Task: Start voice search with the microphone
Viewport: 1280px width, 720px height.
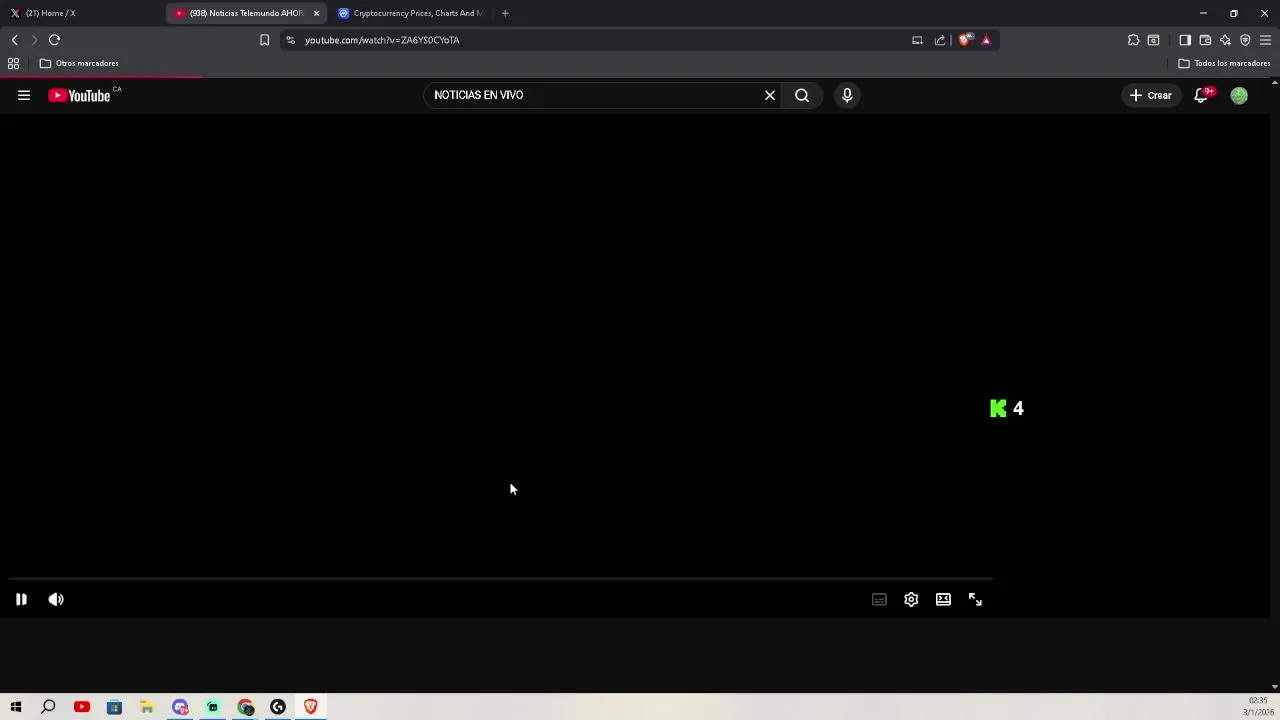Action: (847, 95)
